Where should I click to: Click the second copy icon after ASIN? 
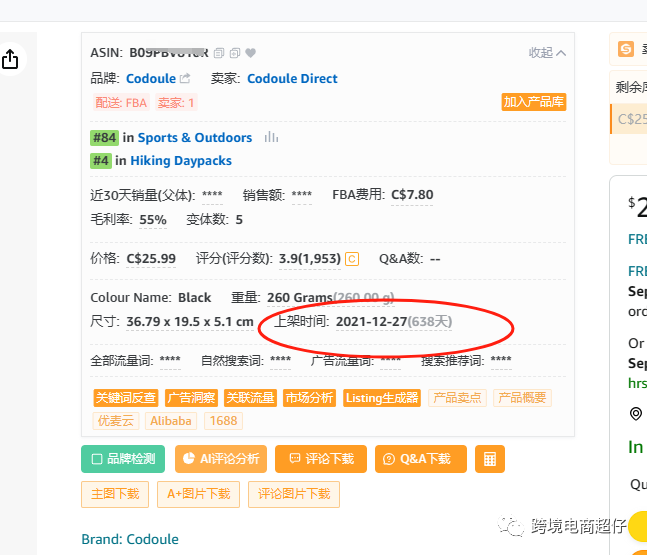(235, 53)
